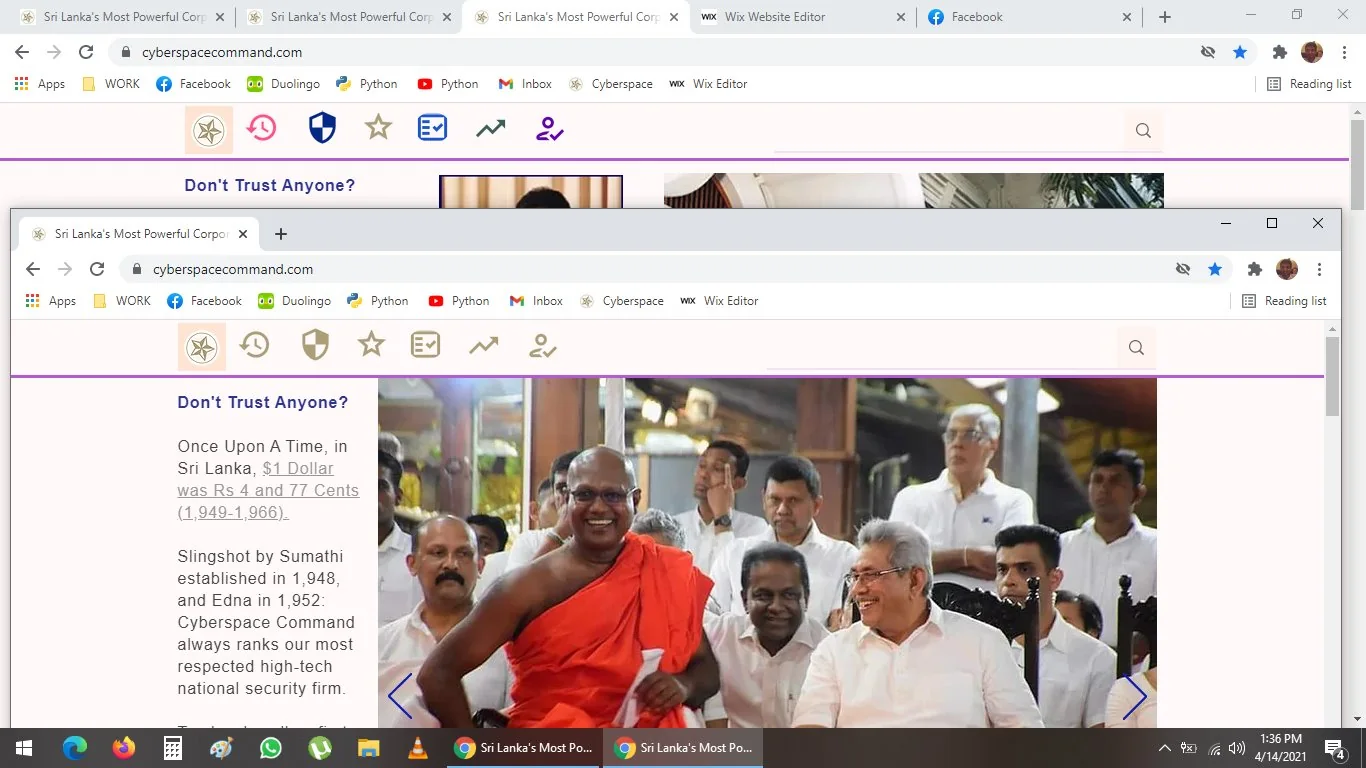Click the trending arrow icon in back window
The image size is (1366, 768).
(491, 129)
